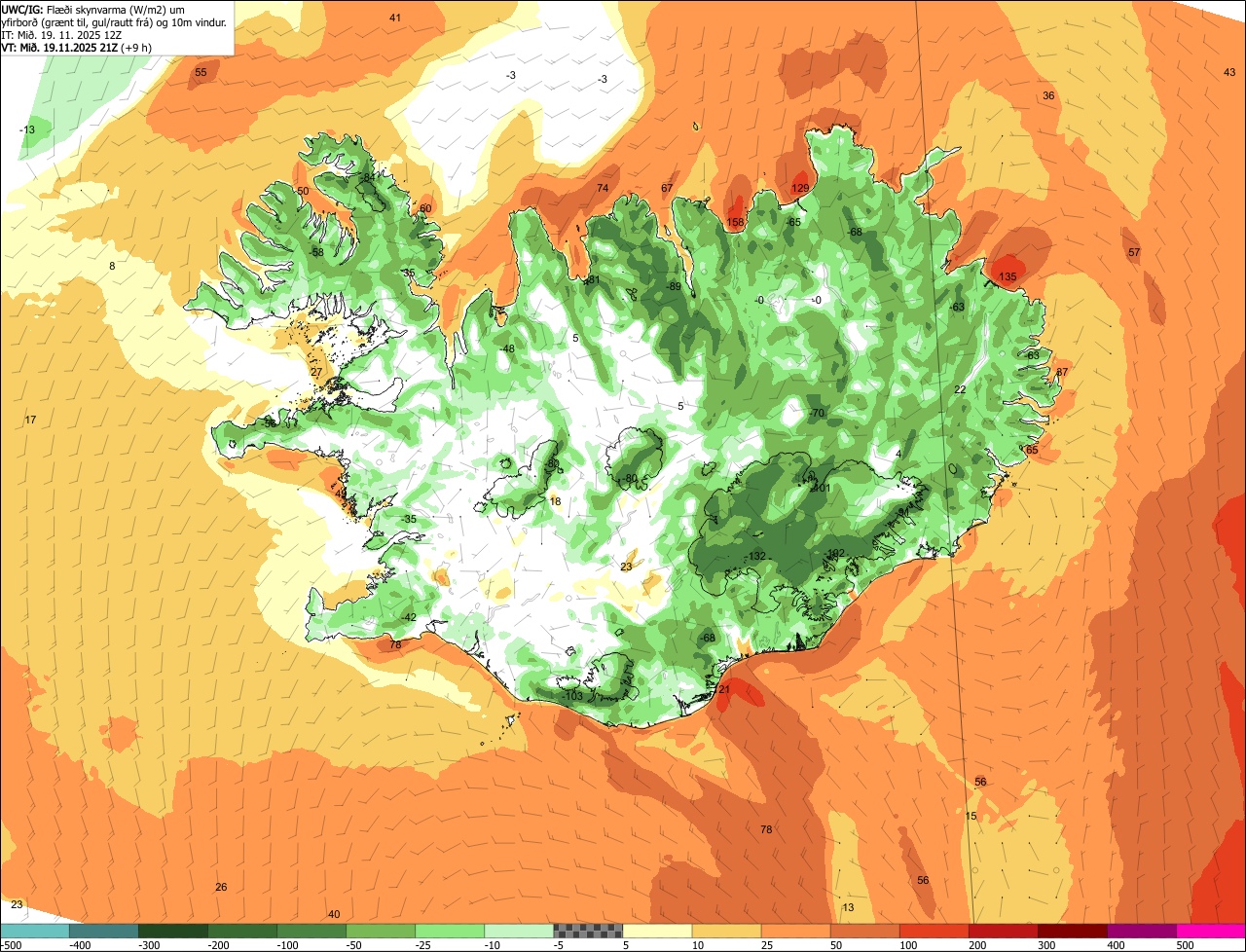Click the legend swatch between 400 and 500
This screenshot has height=952, width=1246.
[1141, 931]
